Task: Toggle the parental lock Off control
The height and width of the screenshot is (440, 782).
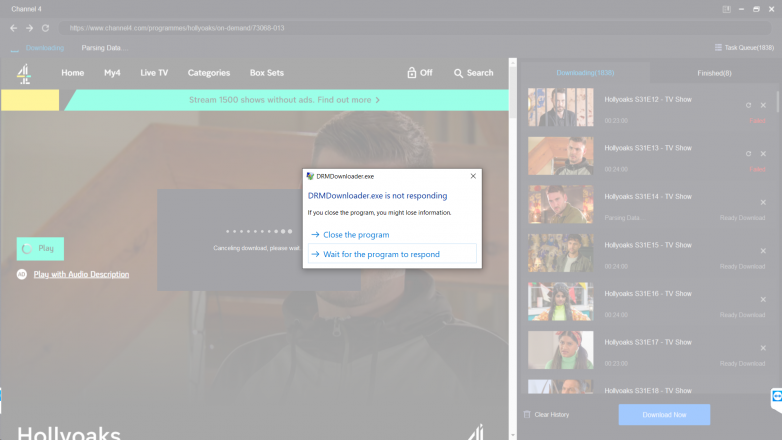Action: pyautogui.click(x=419, y=73)
